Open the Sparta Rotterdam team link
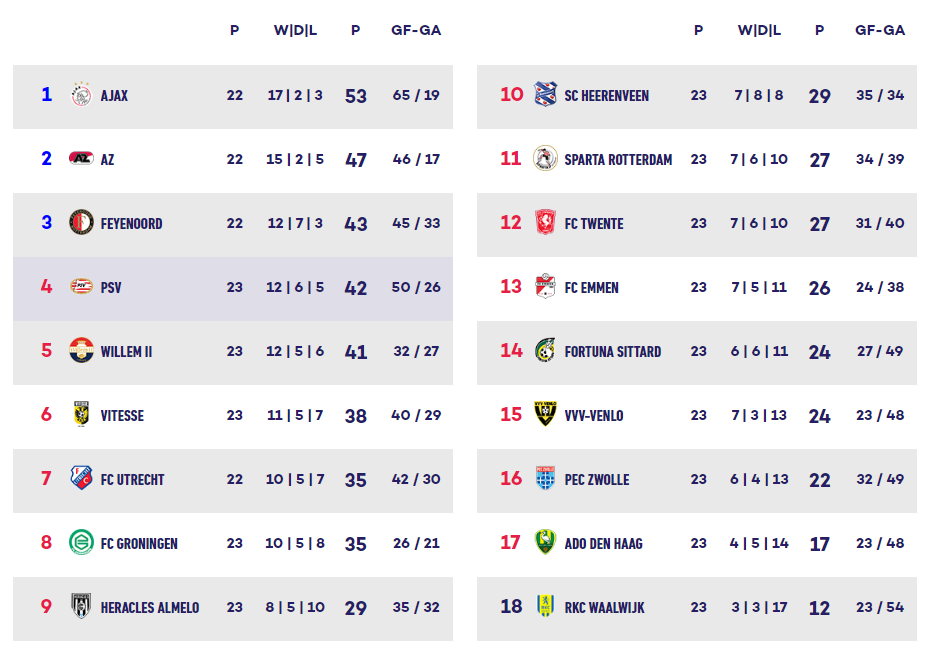The height and width of the screenshot is (650, 931). pyautogui.click(x=618, y=160)
